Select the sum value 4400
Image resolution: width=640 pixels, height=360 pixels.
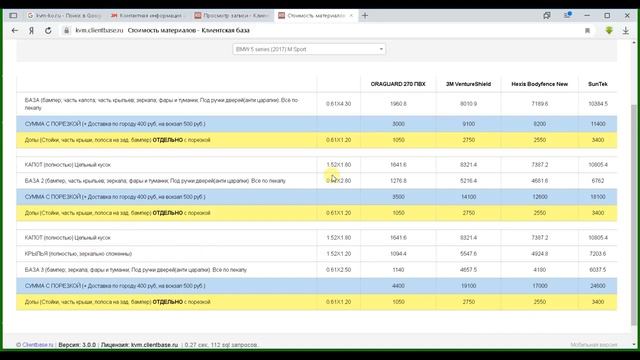398,286
